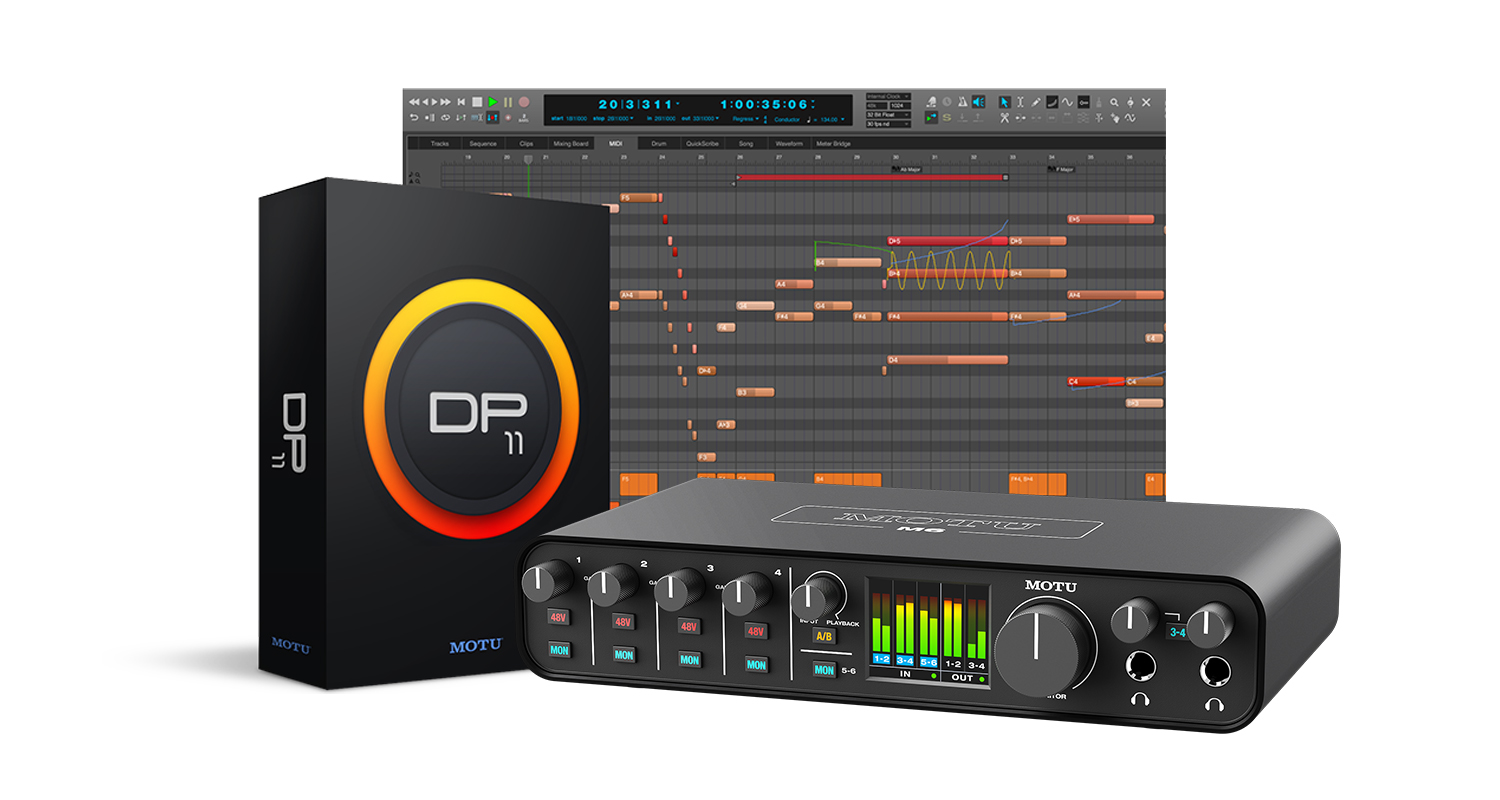Select the Pencil tool
This screenshot has width=1500, height=800.
[1036, 102]
